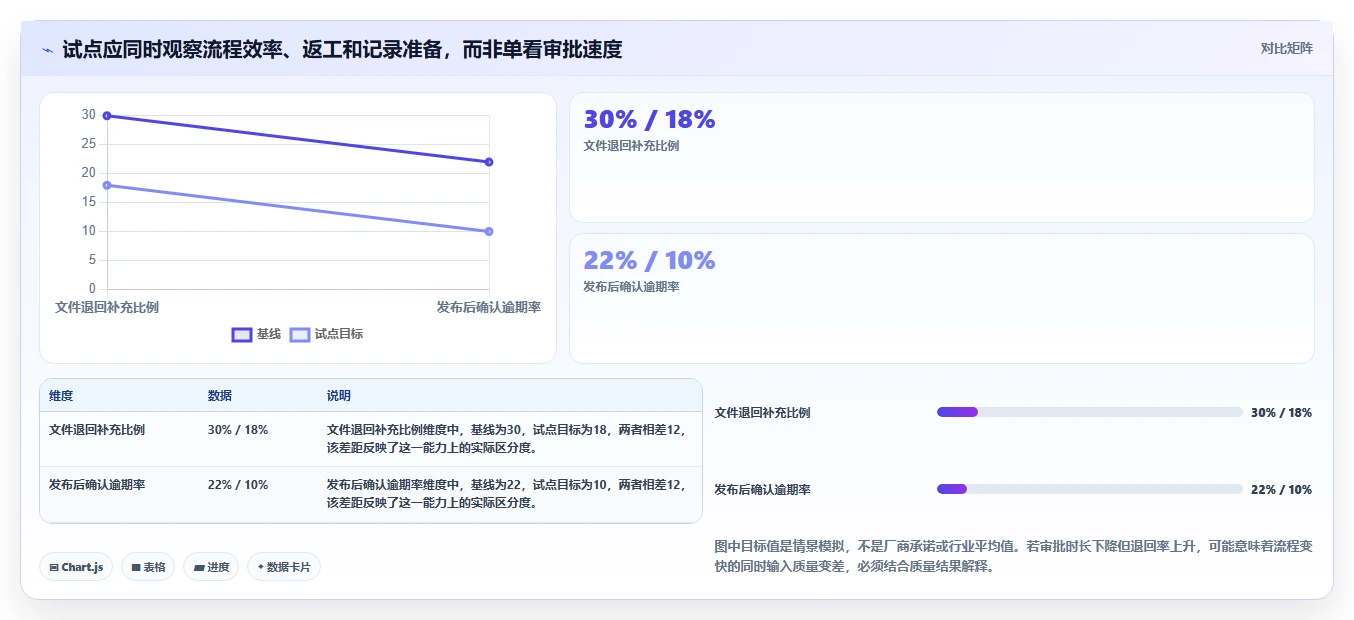The width and height of the screenshot is (1354, 620).
Task: Select the Chart.js chip
Action: [x=76, y=567]
